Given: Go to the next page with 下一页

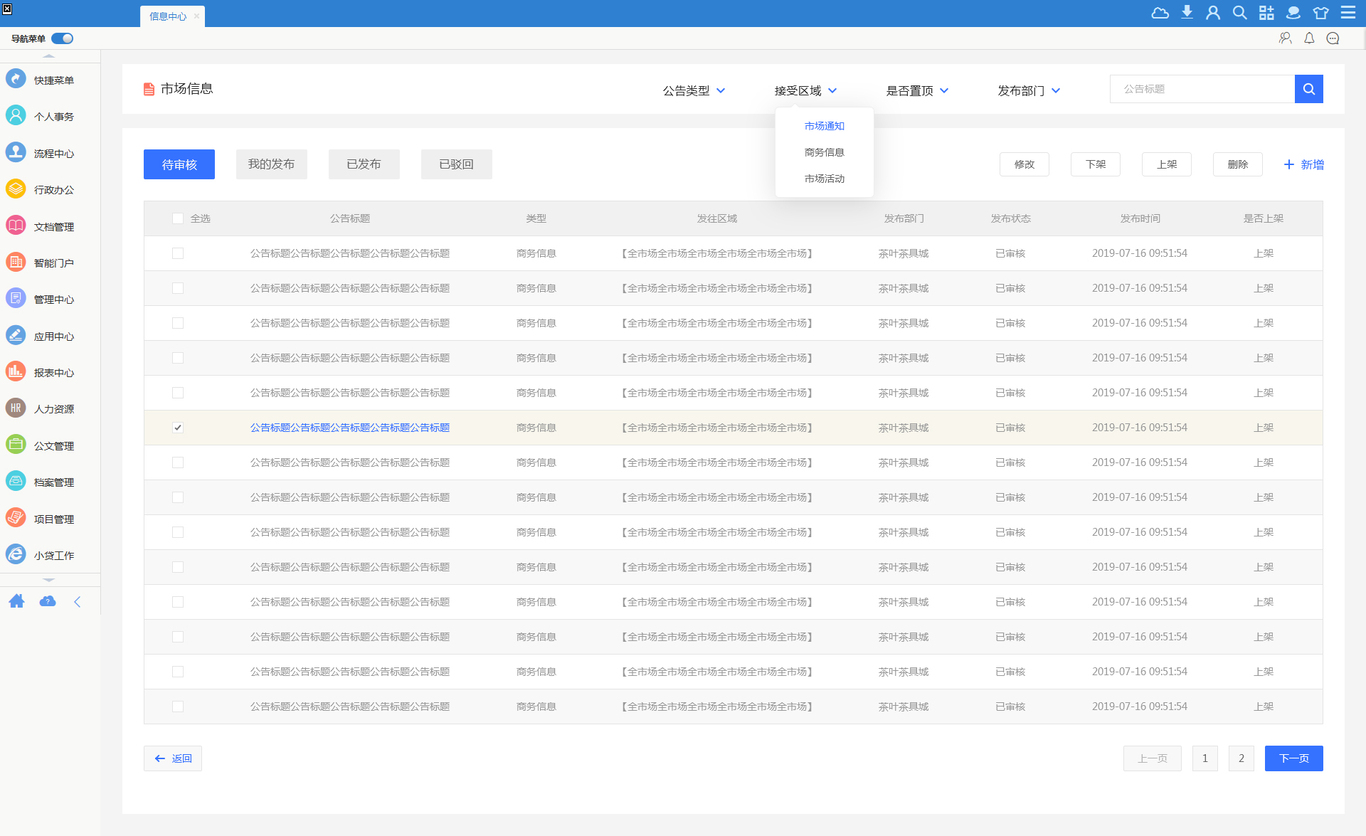Looking at the screenshot, I should (x=1294, y=758).
